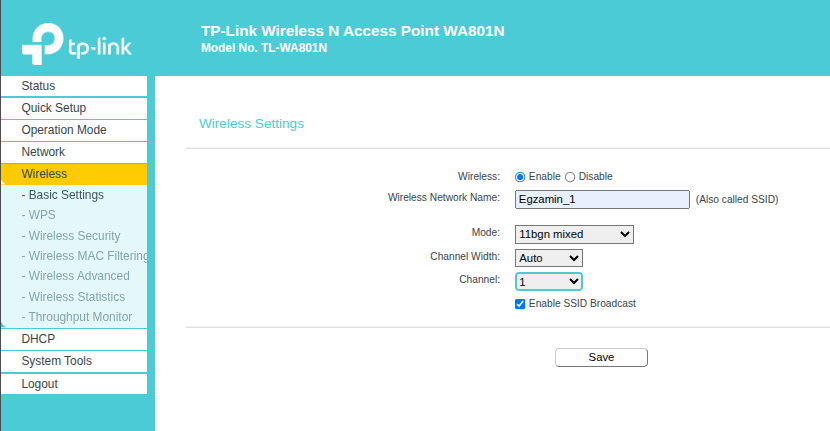
Task: Select the Disable wireless radio button
Action: point(570,177)
